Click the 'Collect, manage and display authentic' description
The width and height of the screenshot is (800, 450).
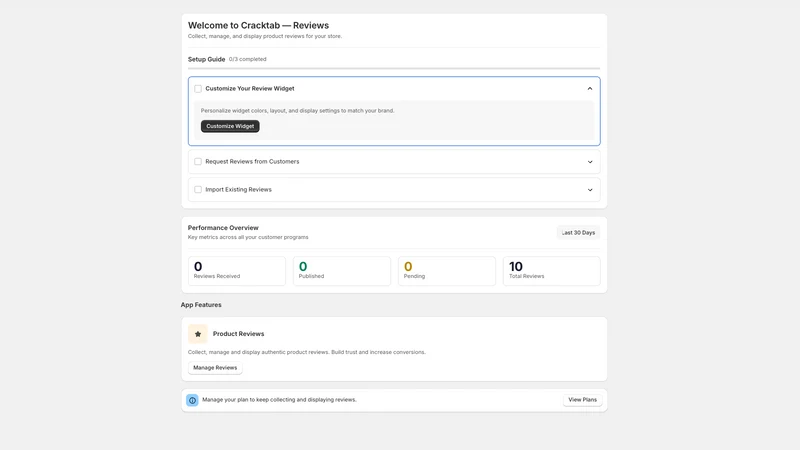click(307, 353)
